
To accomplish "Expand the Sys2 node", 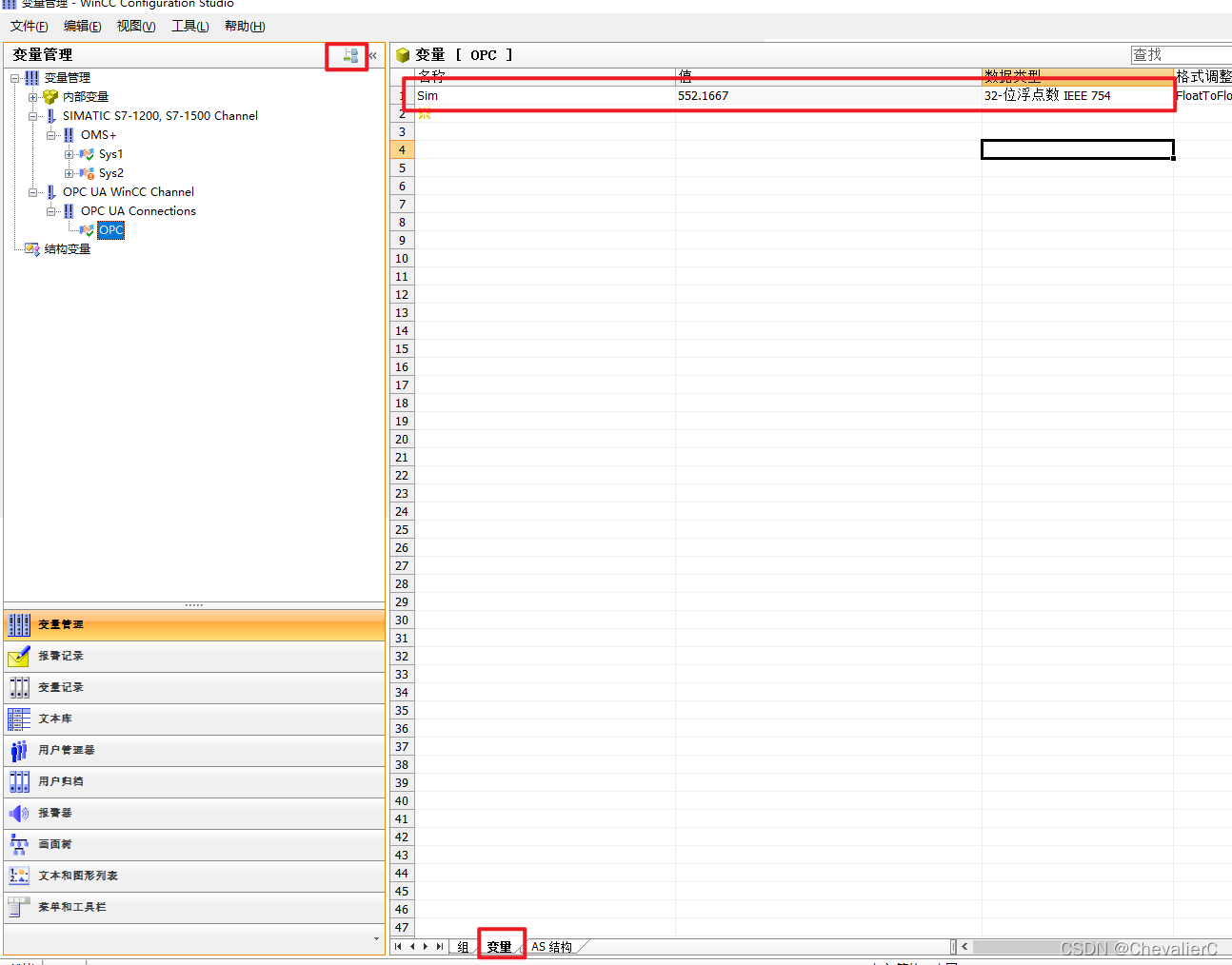I will point(69,173).
